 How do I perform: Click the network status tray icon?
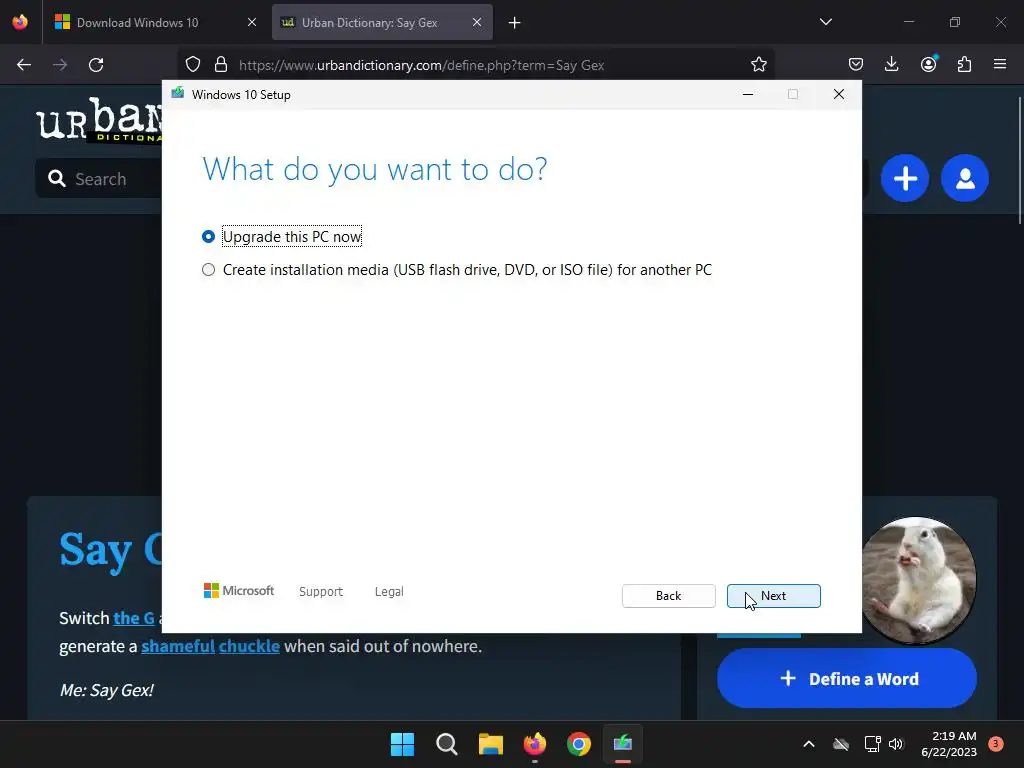(x=872, y=744)
